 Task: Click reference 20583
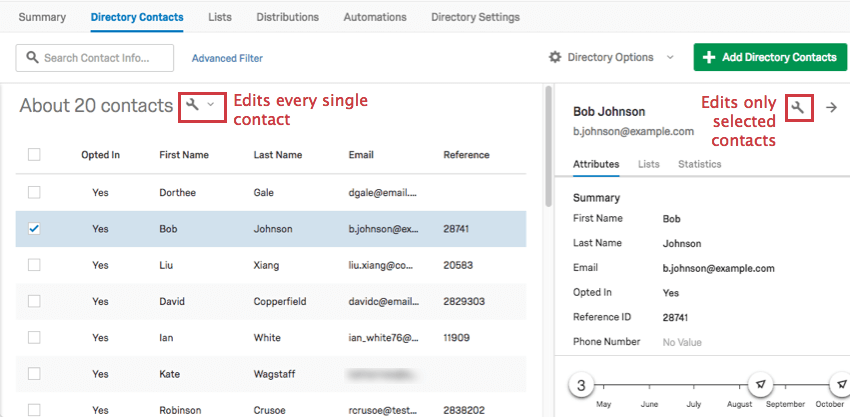coord(458,265)
